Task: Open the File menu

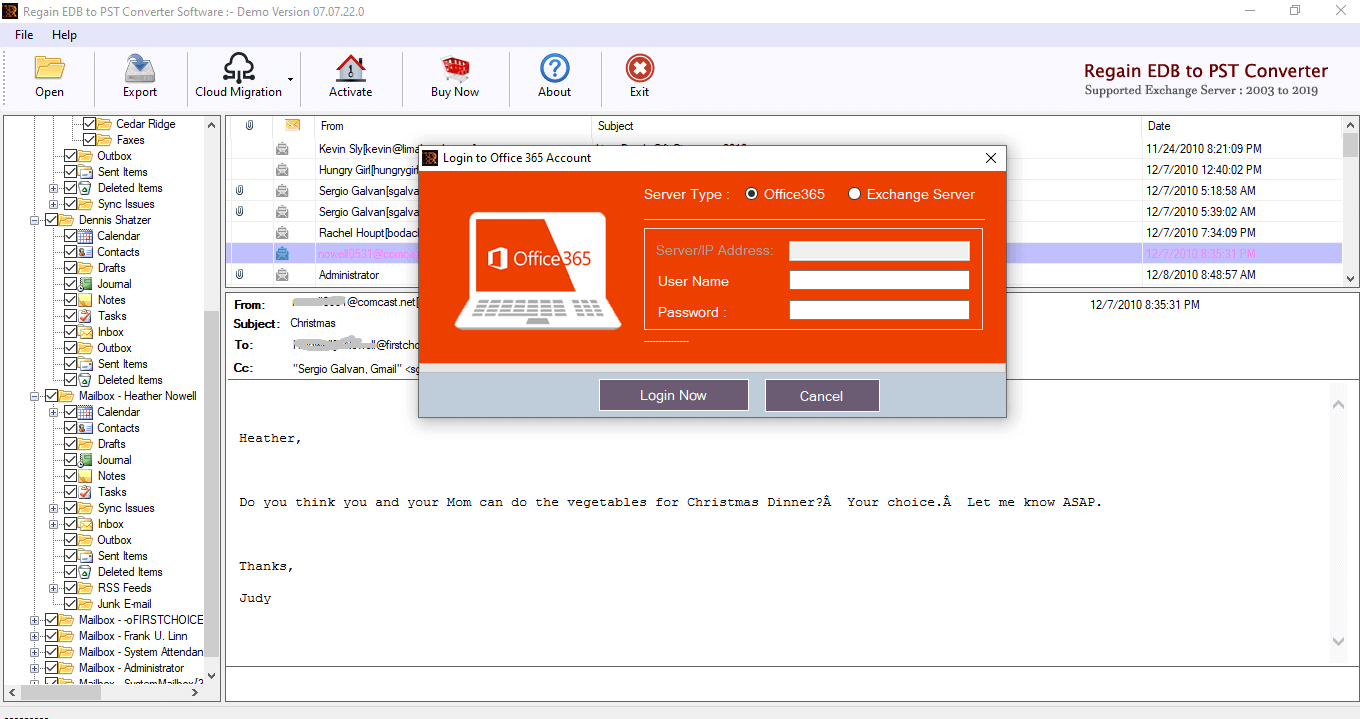Action: [x=24, y=35]
